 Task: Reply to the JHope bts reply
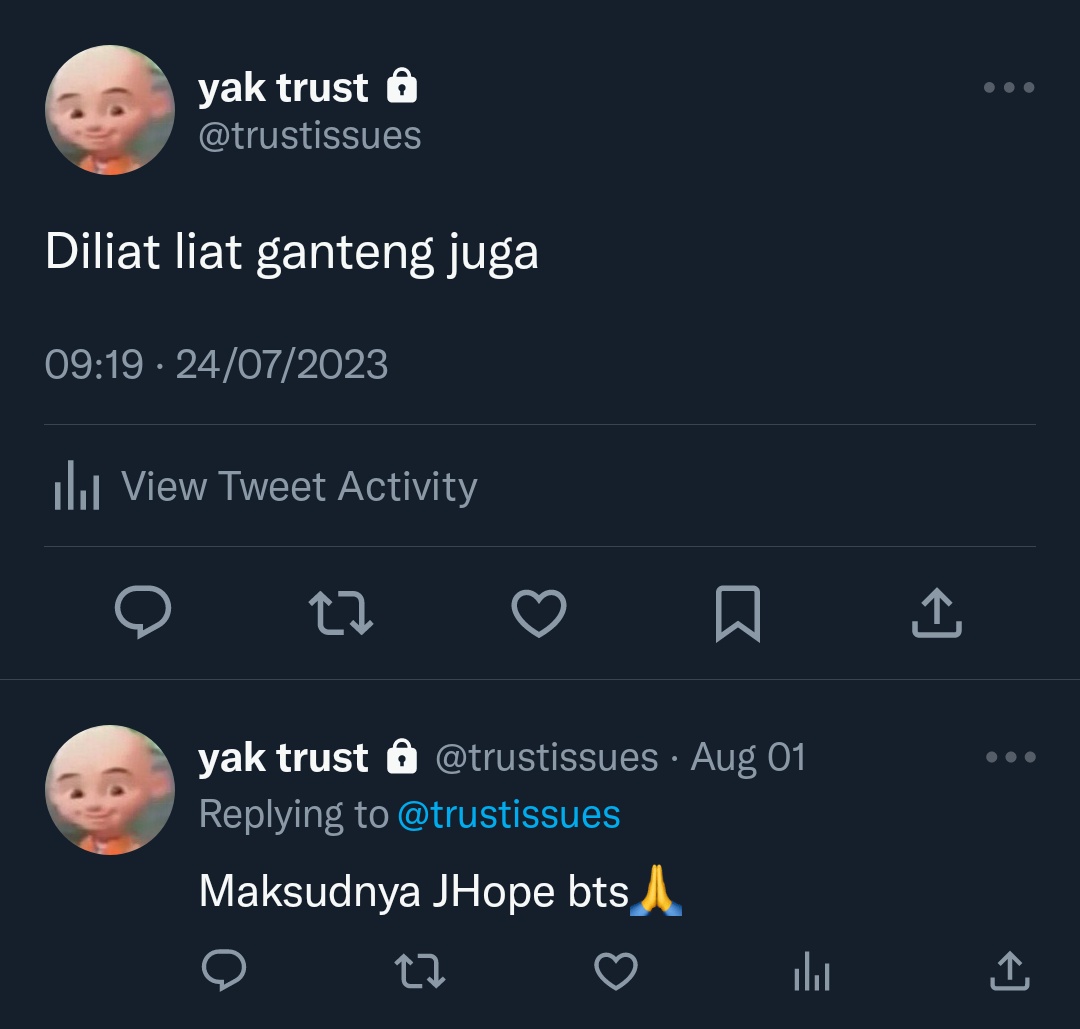tap(224, 970)
